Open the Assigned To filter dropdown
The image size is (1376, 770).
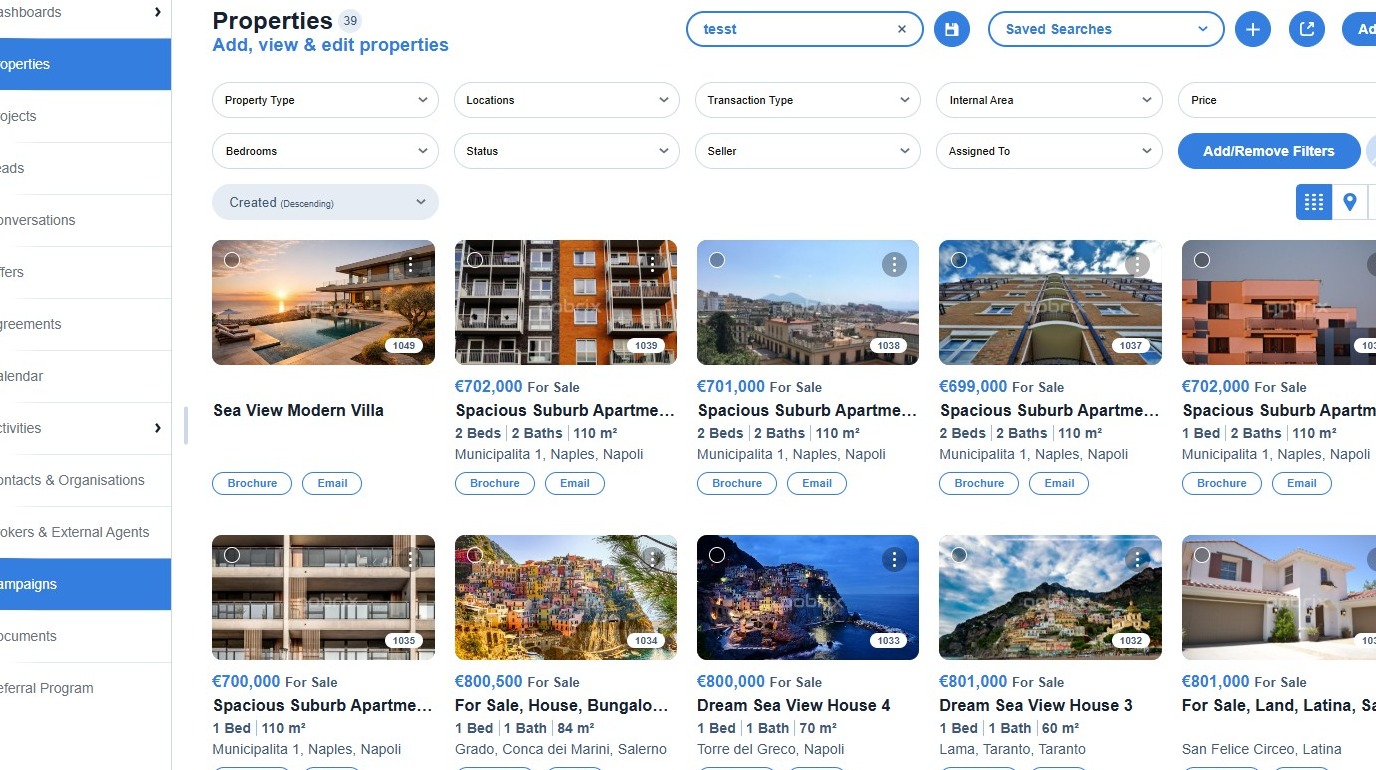(1050, 151)
